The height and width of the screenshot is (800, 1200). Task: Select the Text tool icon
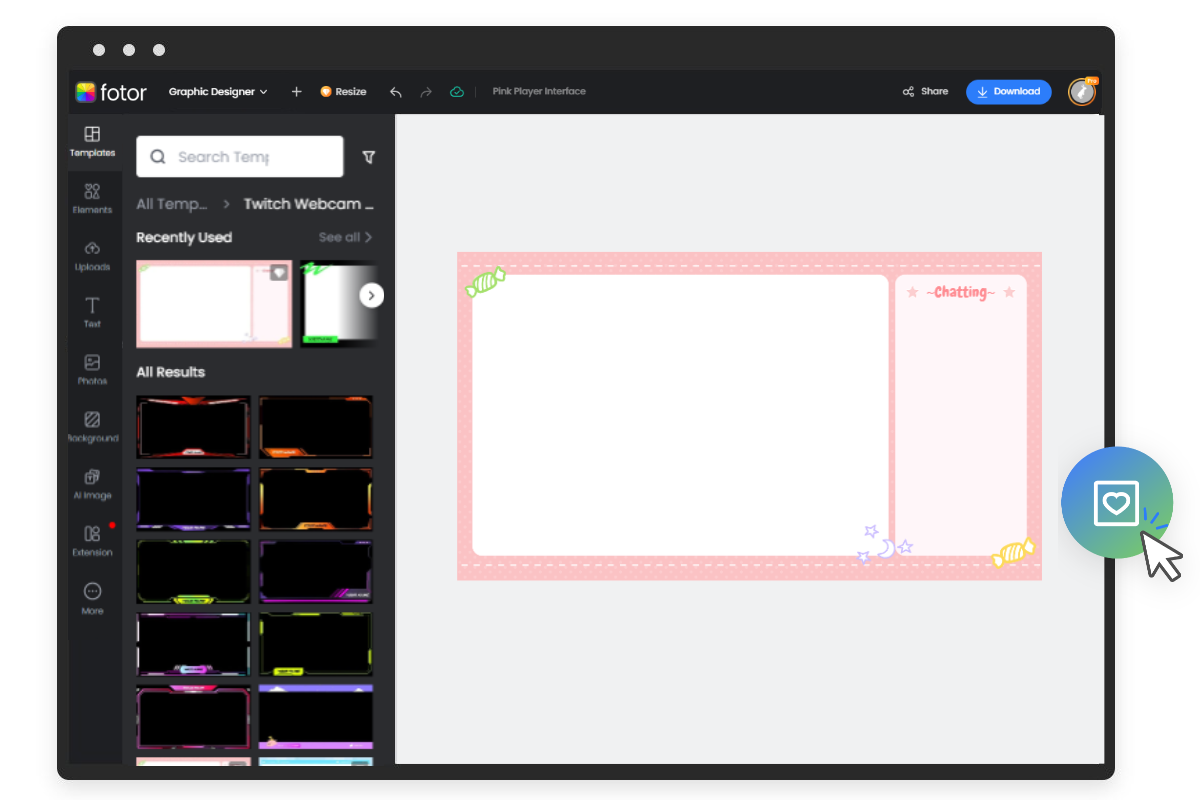point(92,312)
